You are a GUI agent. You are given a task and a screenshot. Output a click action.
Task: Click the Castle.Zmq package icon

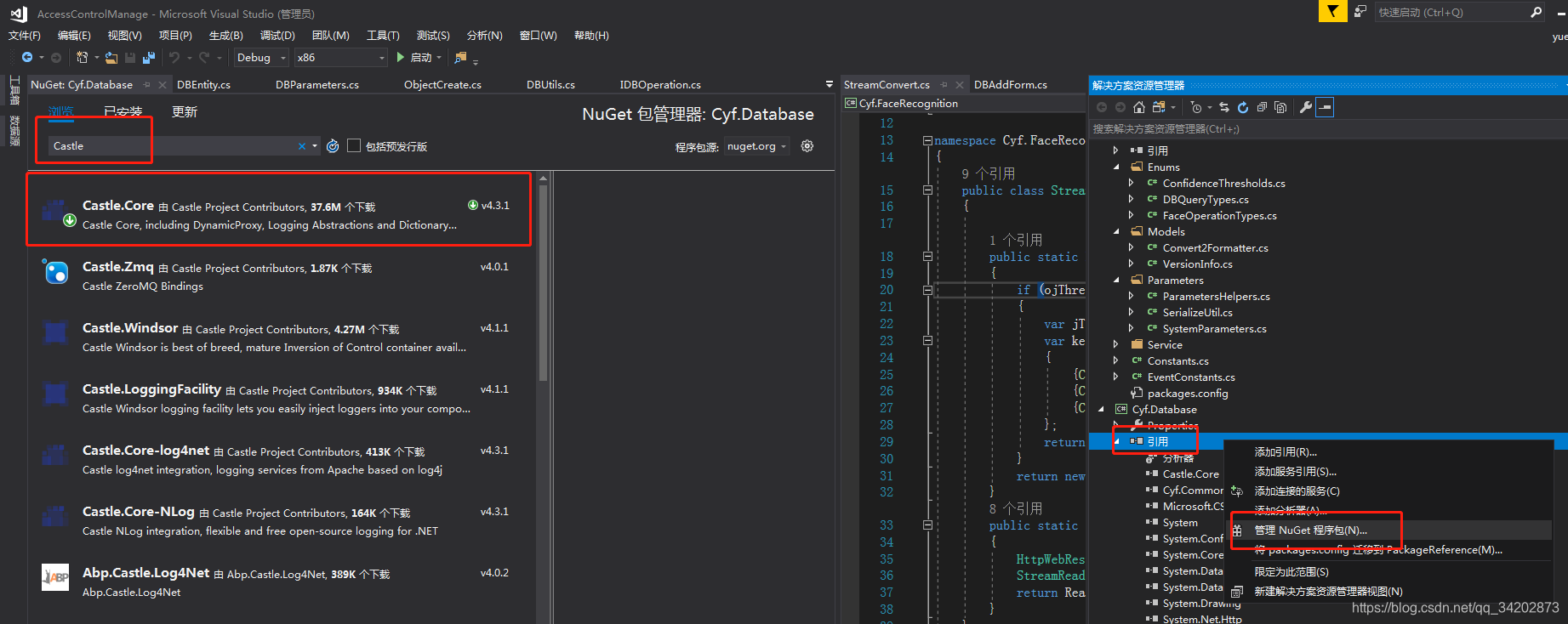coord(56,273)
